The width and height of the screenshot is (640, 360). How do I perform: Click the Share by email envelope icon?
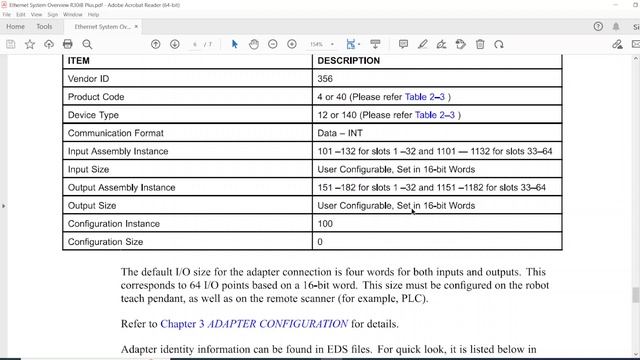pos(636,44)
